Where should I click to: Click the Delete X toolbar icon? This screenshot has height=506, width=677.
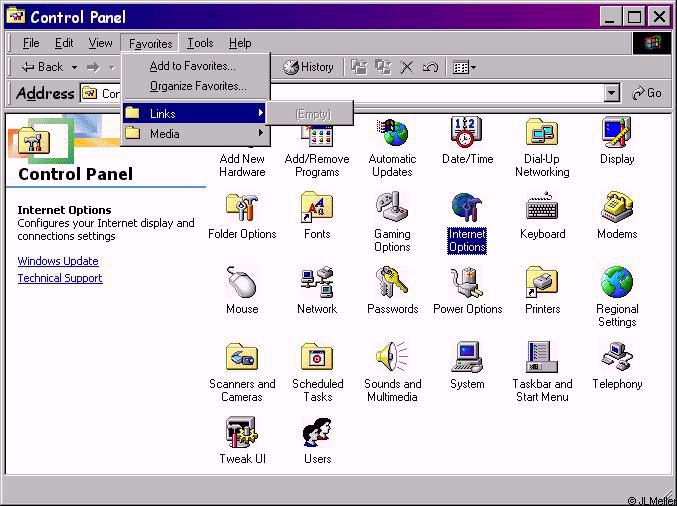coord(407,67)
